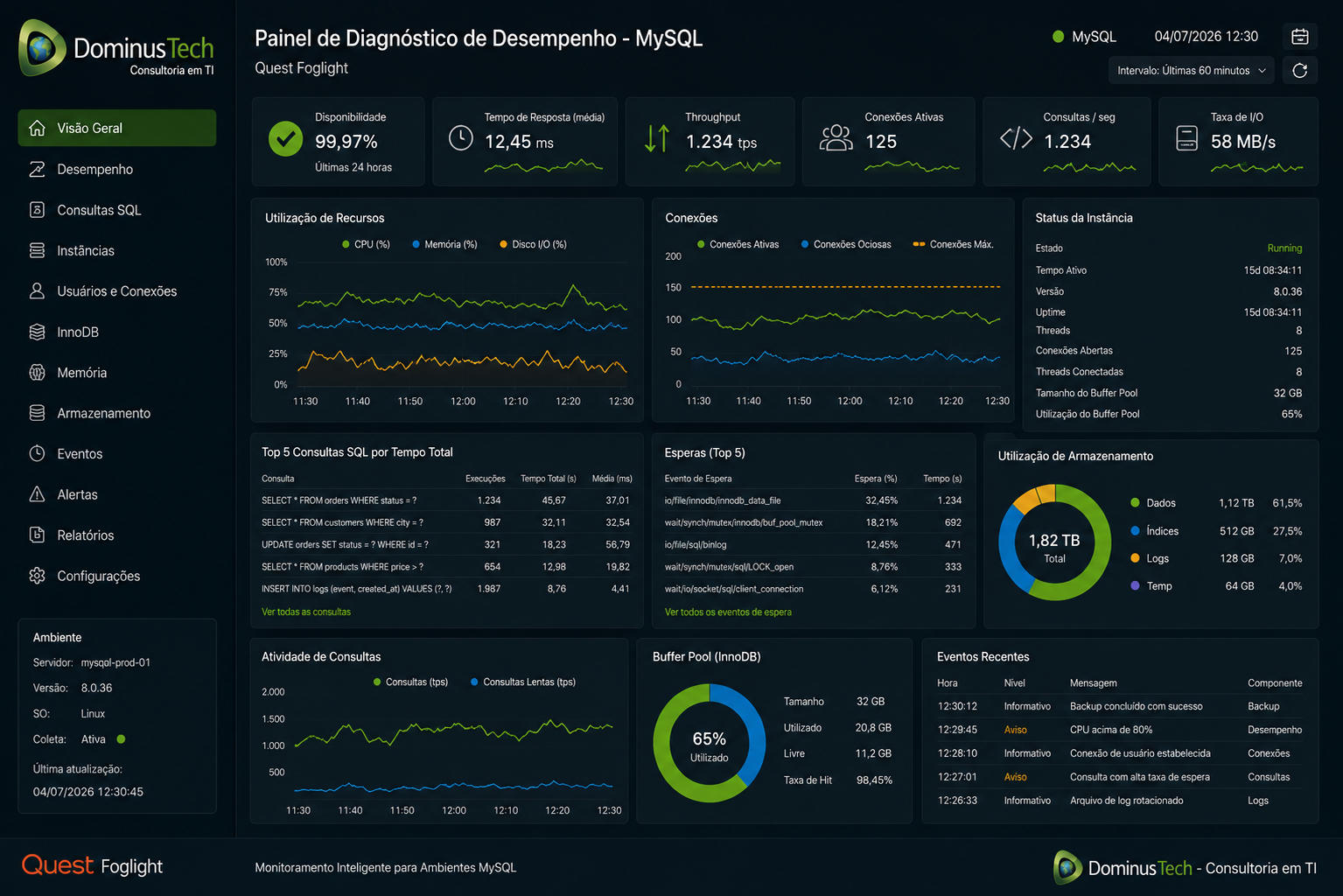Click the Execuções column header
The width and height of the screenshot is (1343, 896).
tap(486, 479)
